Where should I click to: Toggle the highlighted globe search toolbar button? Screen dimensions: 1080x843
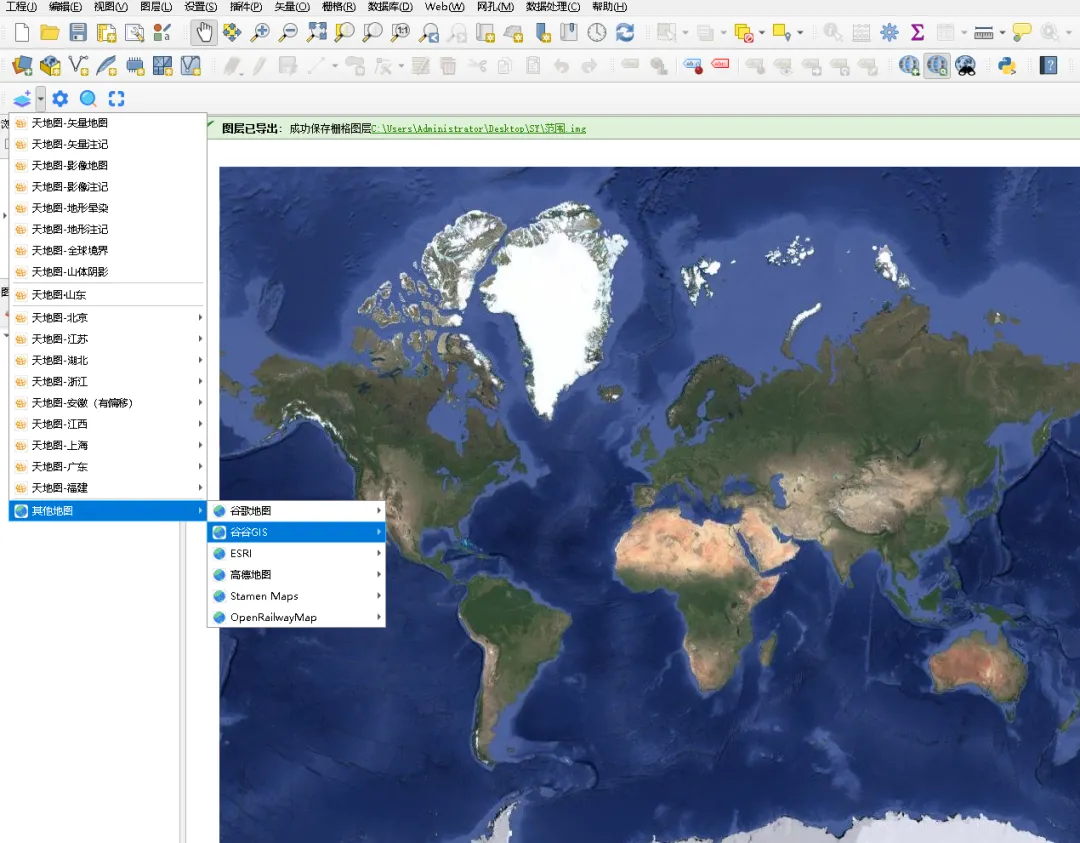coord(937,66)
